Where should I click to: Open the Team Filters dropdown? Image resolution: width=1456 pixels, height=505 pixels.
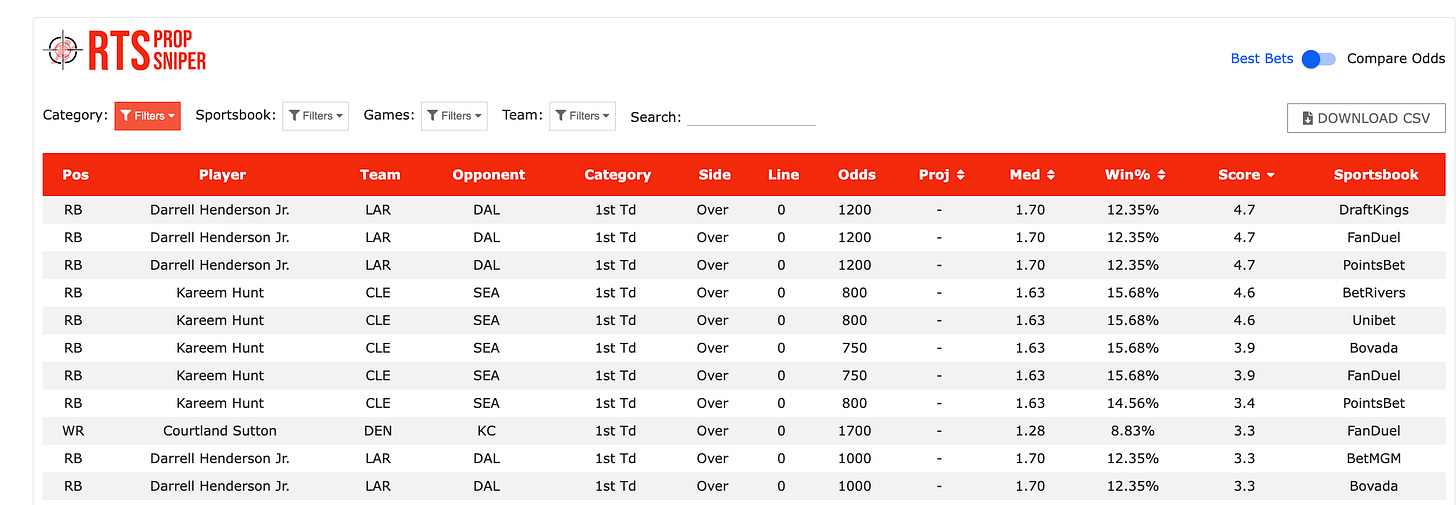(x=583, y=116)
